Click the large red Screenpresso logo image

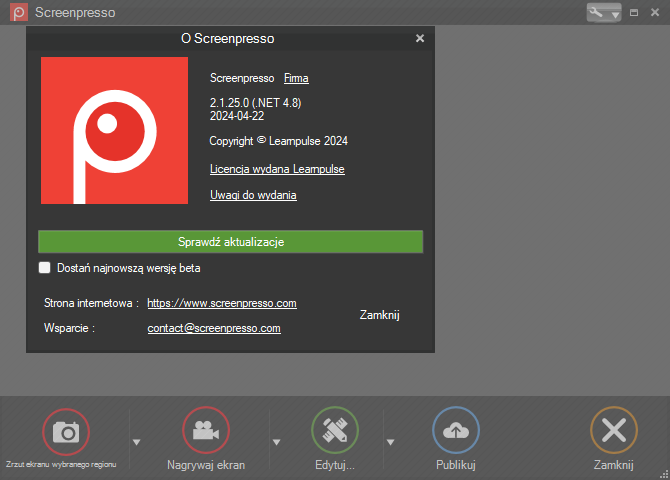click(114, 130)
